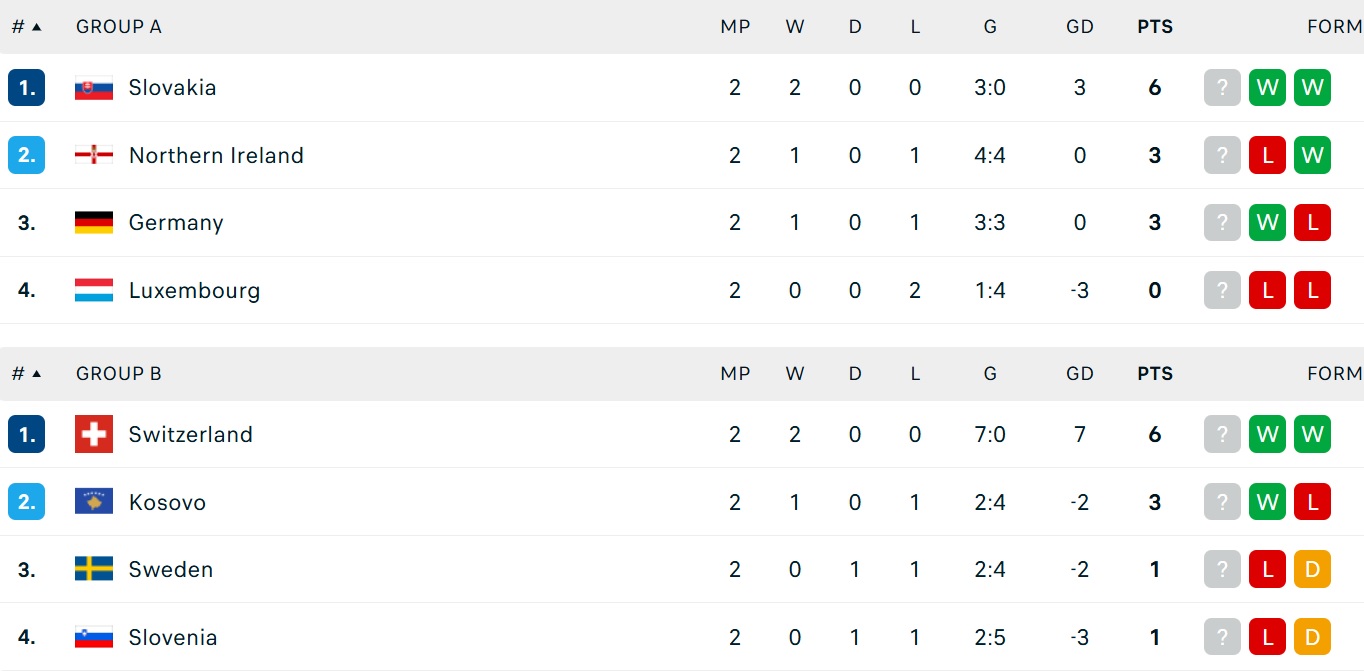Click Slovakia's unknown next-match form badge
The height and width of the screenshot is (671, 1364).
1222,88
